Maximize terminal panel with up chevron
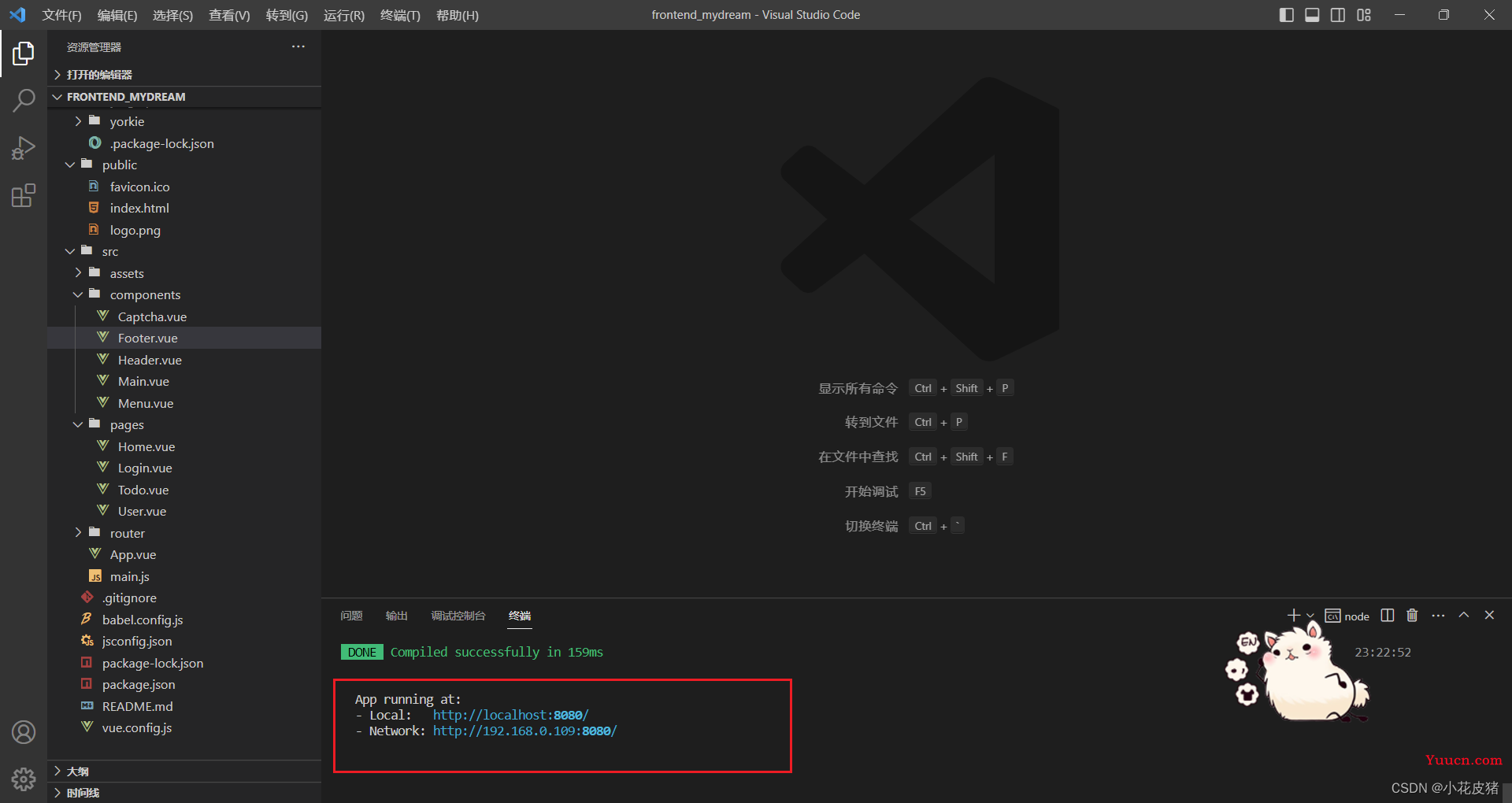 coord(1464,616)
